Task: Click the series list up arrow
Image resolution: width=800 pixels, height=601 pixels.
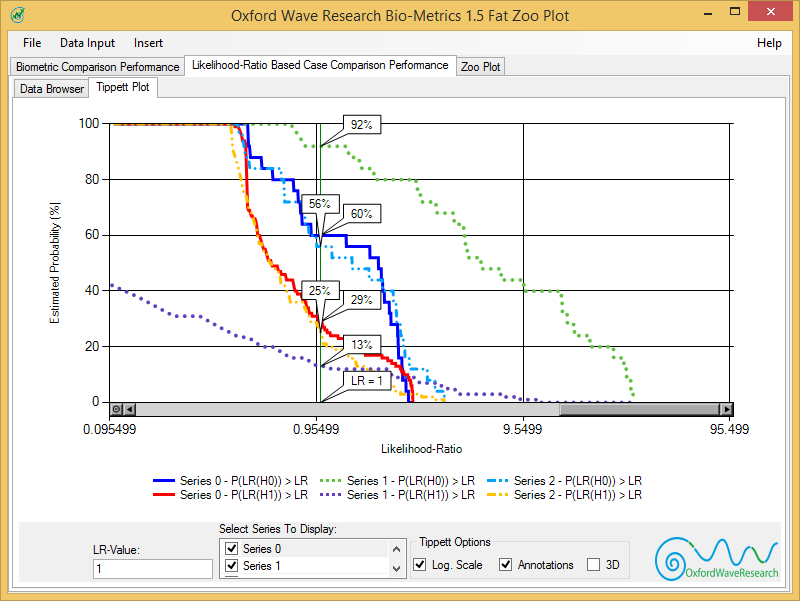Action: pos(396,549)
